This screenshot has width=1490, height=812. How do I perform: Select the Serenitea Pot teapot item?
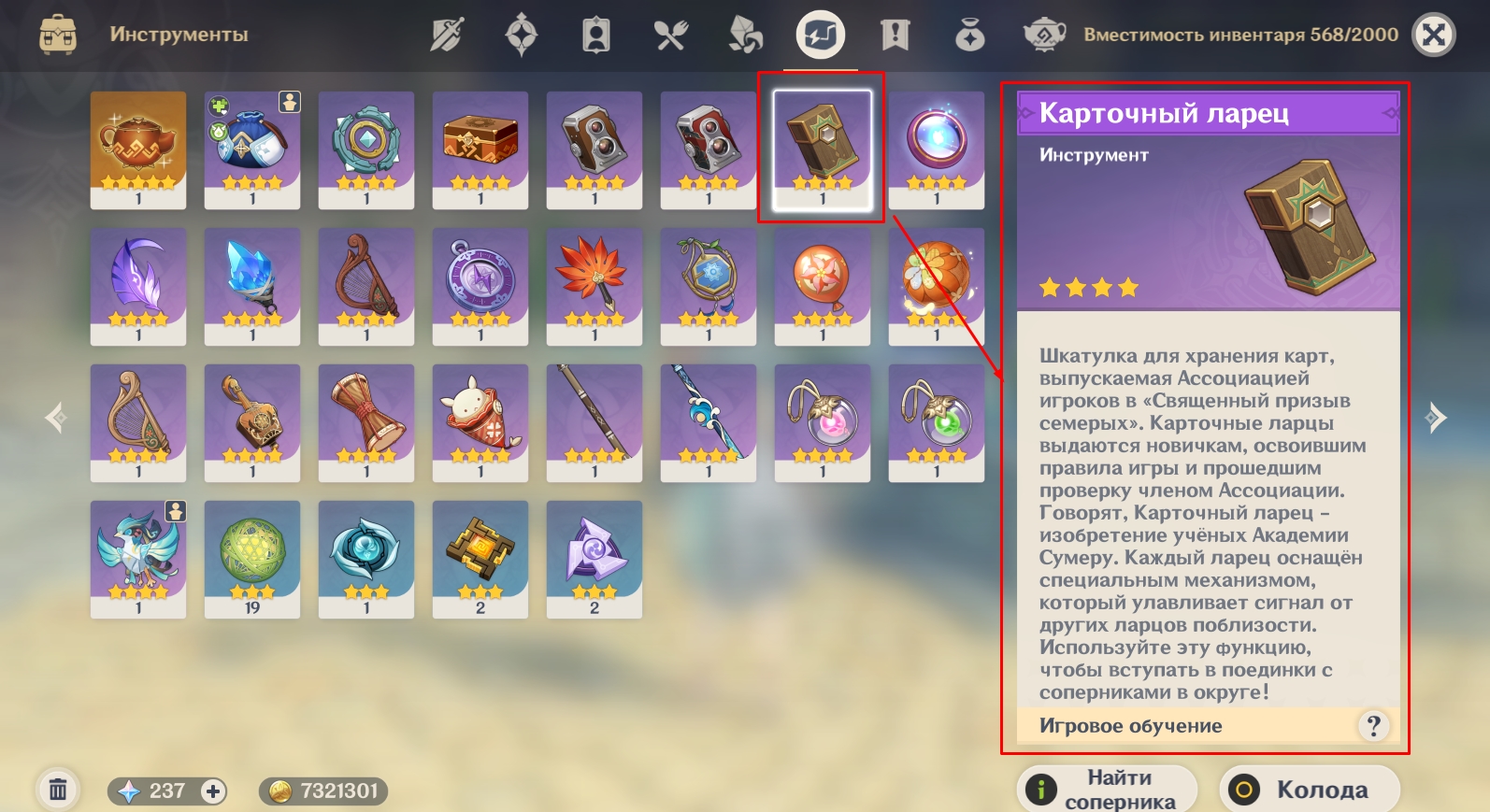[138, 150]
